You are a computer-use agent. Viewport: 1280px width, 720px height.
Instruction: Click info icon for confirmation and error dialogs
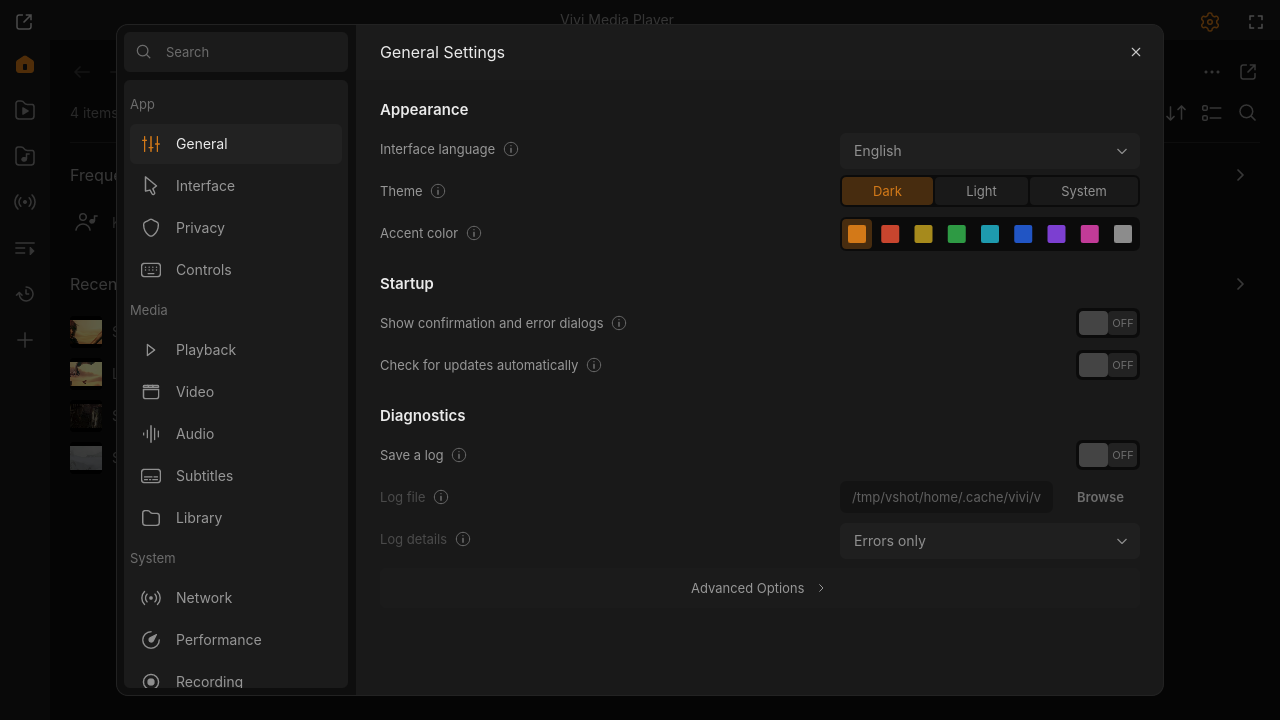619,323
